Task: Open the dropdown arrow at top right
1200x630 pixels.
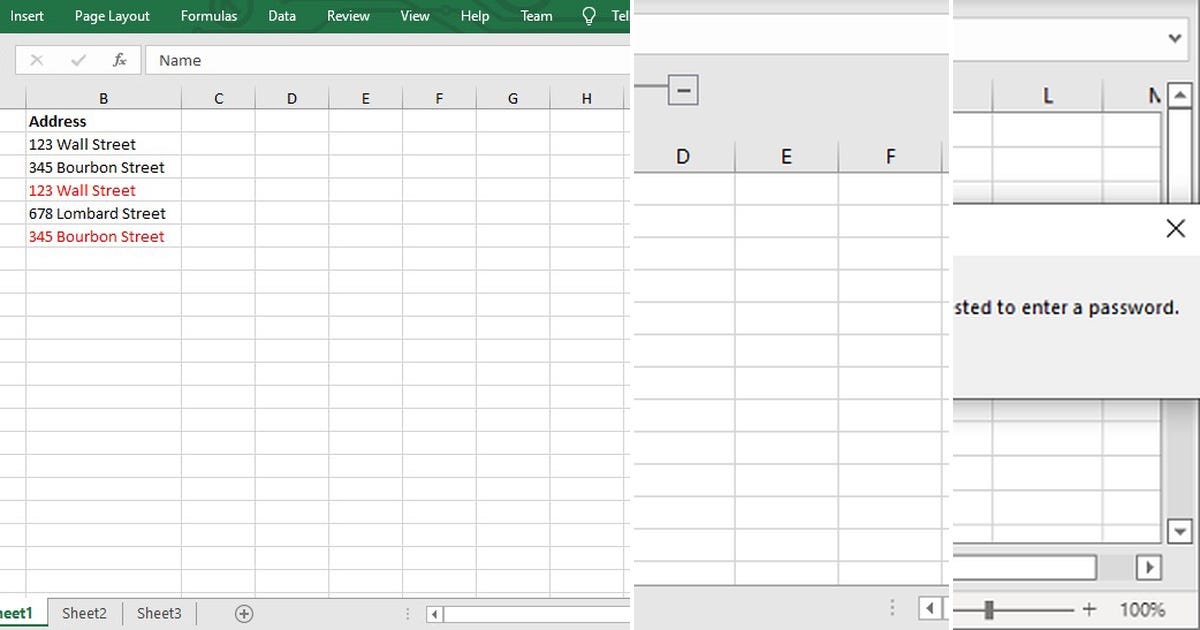Action: 1174,38
